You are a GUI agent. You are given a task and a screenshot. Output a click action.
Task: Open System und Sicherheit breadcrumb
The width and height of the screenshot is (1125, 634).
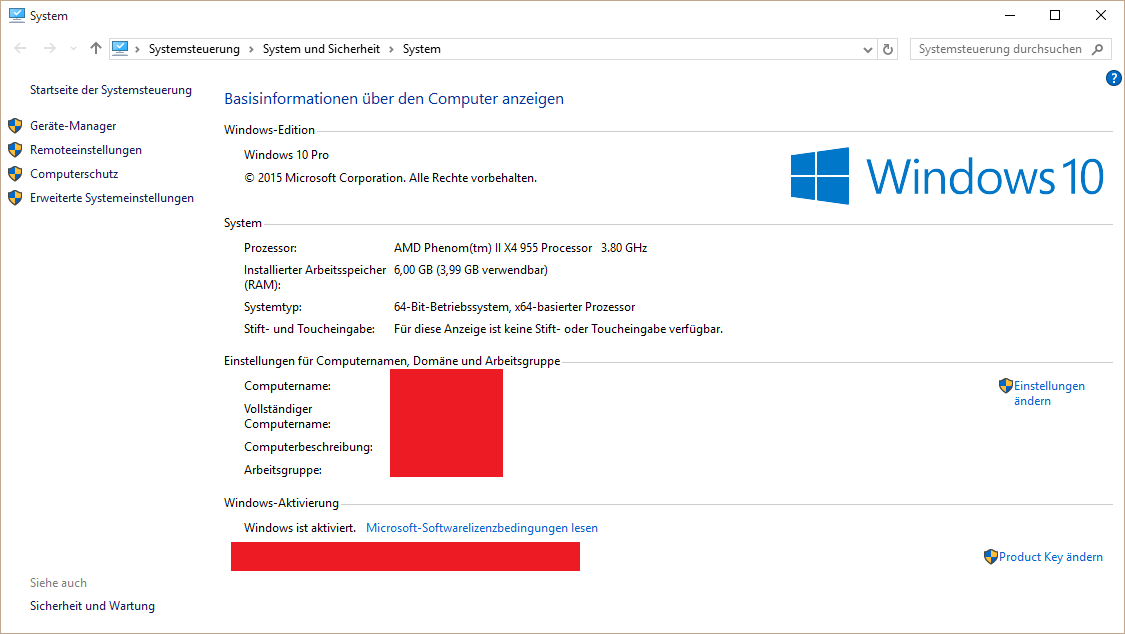(321, 49)
